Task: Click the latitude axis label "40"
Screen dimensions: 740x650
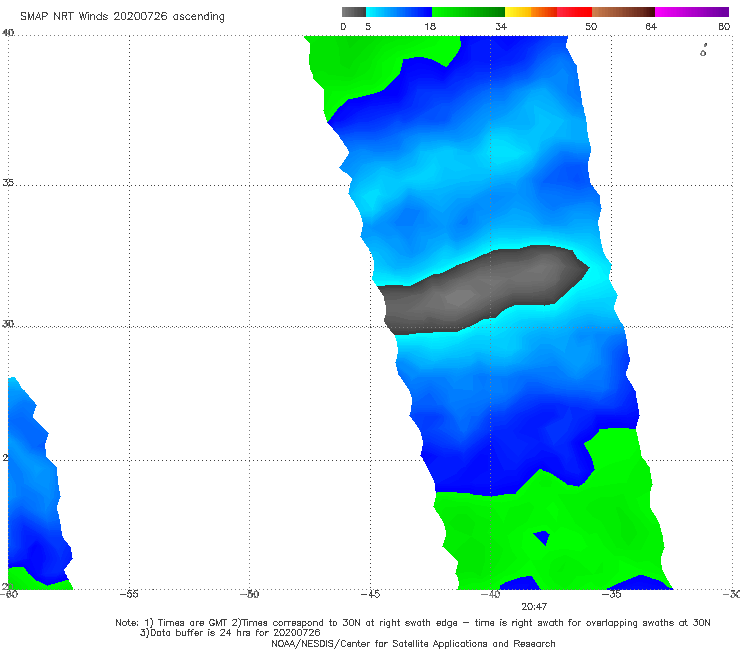Action: pos(8,33)
